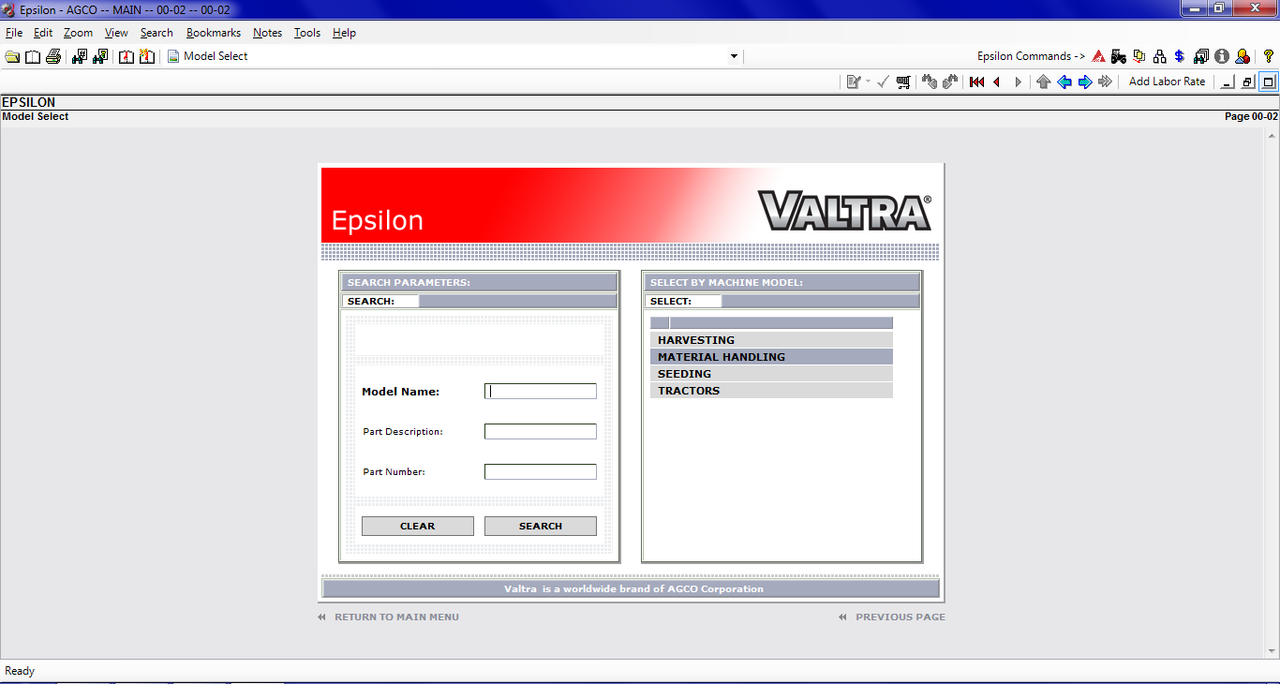Open the Edit menu
Screen dimensions: 1280x684
43,33
